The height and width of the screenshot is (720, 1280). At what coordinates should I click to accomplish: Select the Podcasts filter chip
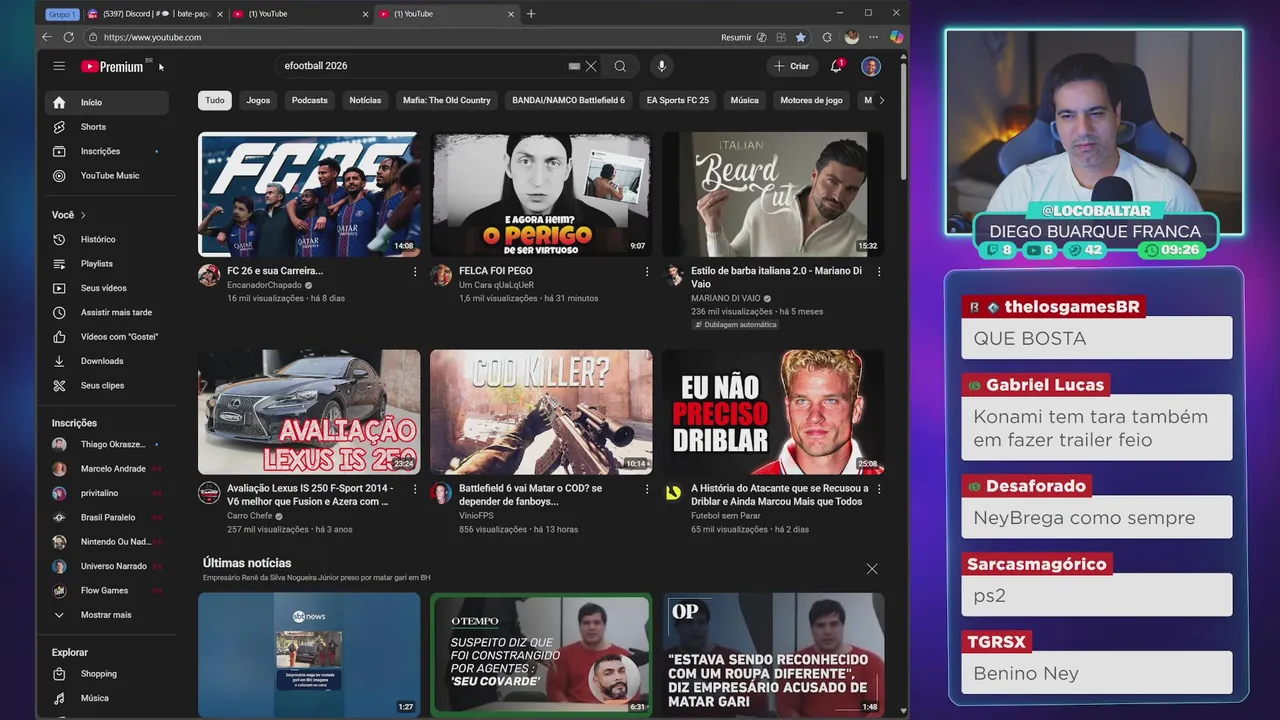click(310, 100)
